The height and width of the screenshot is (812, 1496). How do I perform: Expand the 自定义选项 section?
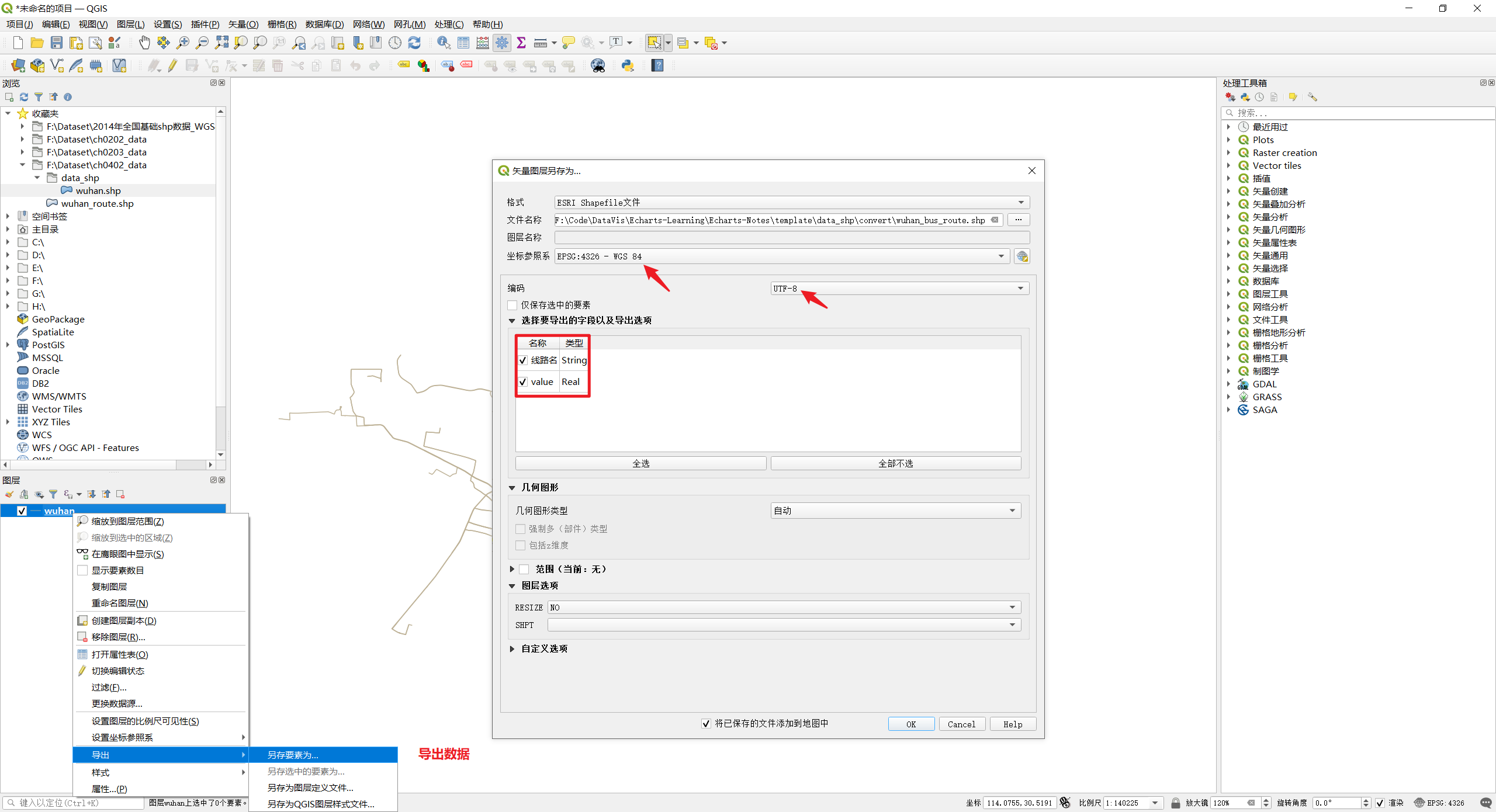click(x=512, y=649)
